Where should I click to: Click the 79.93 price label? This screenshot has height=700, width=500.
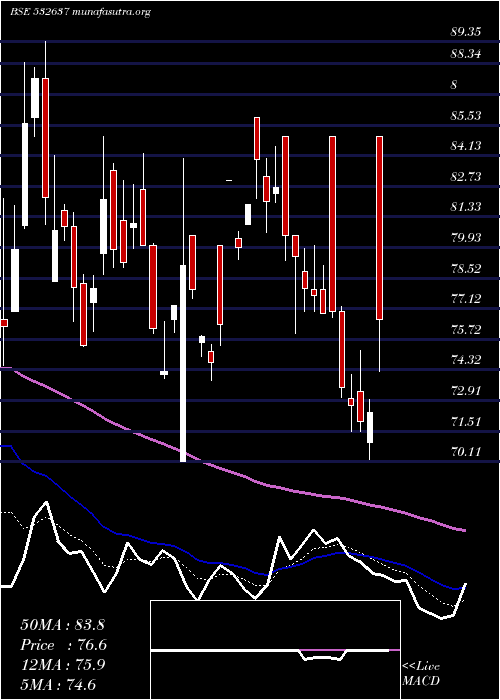coord(465,238)
